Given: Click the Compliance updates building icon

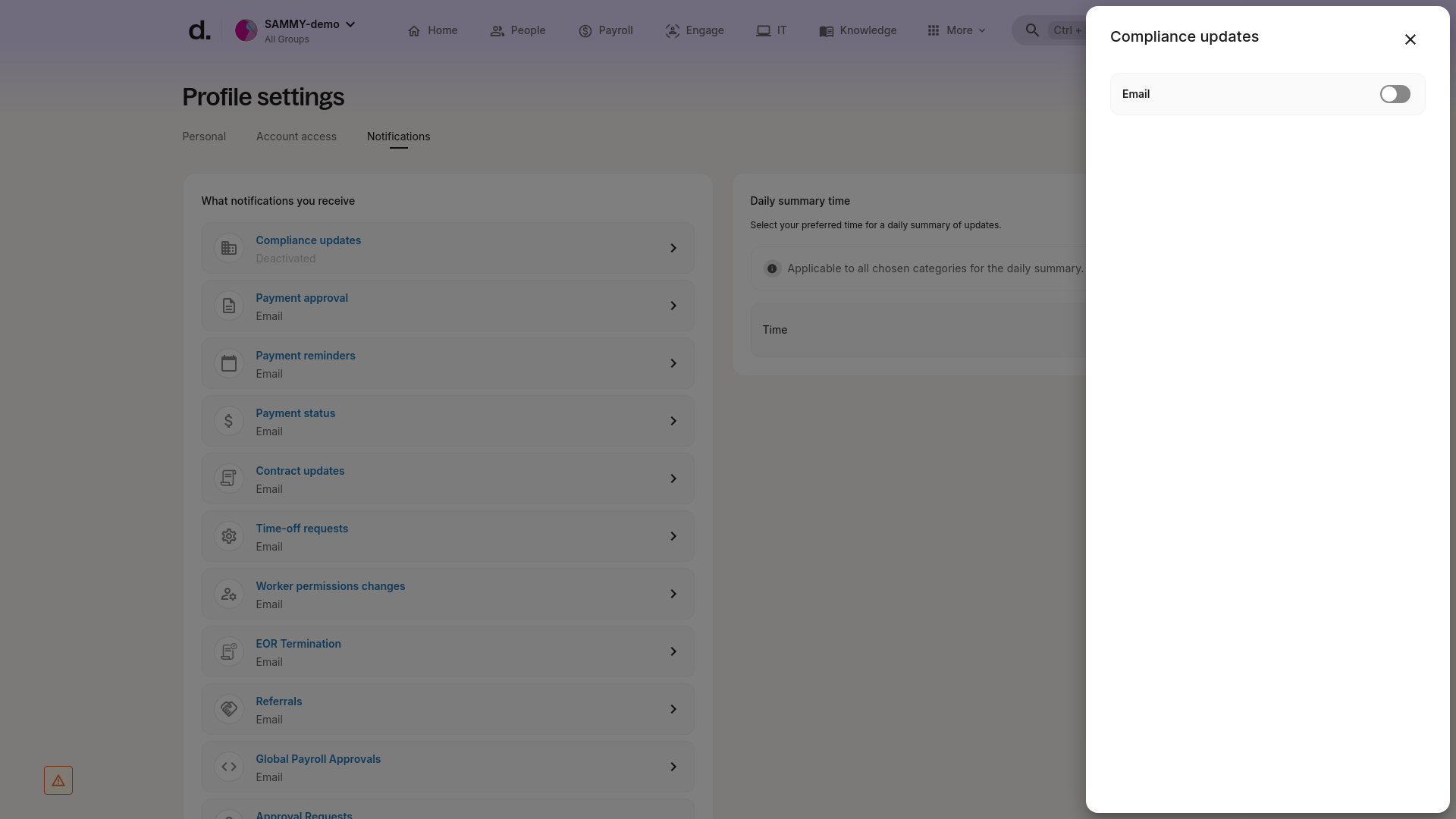Looking at the screenshot, I should pyautogui.click(x=228, y=248).
